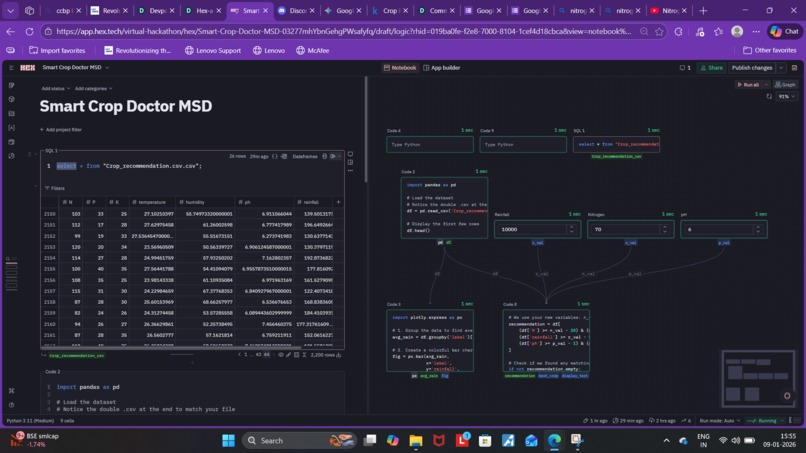Open the Other favorites folder

coord(770,50)
